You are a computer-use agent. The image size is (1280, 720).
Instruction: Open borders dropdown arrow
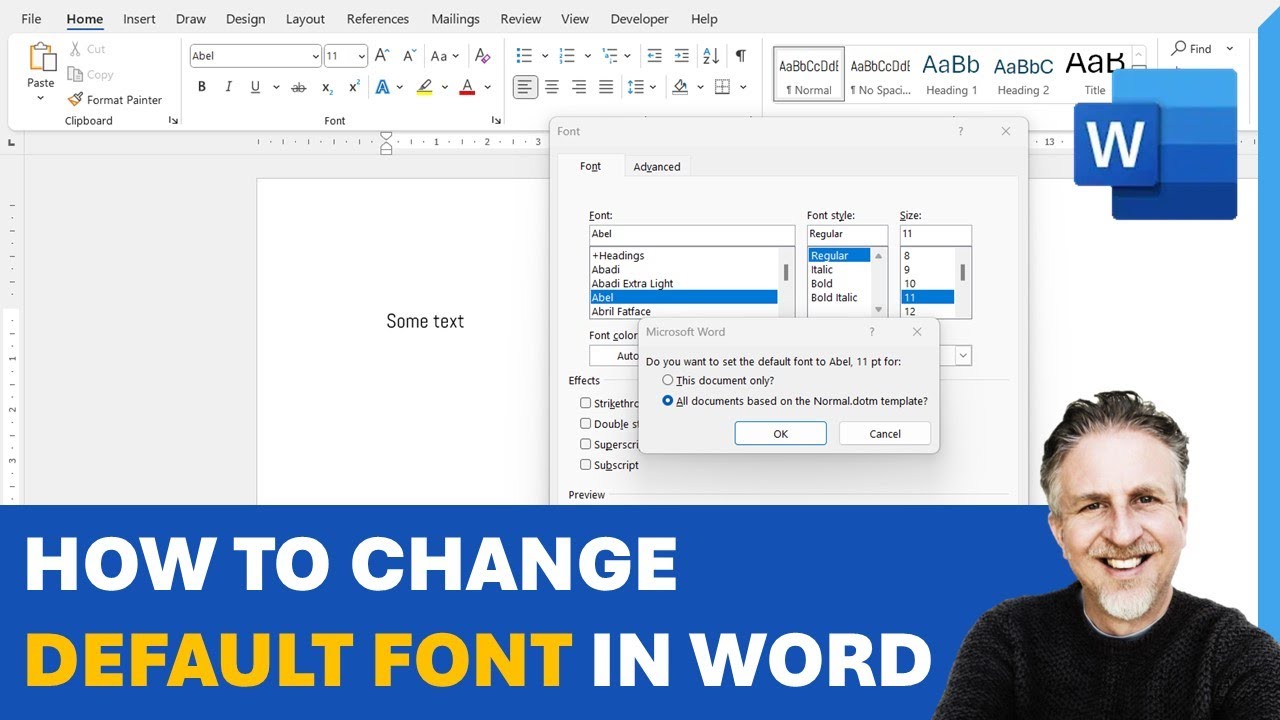(x=743, y=87)
